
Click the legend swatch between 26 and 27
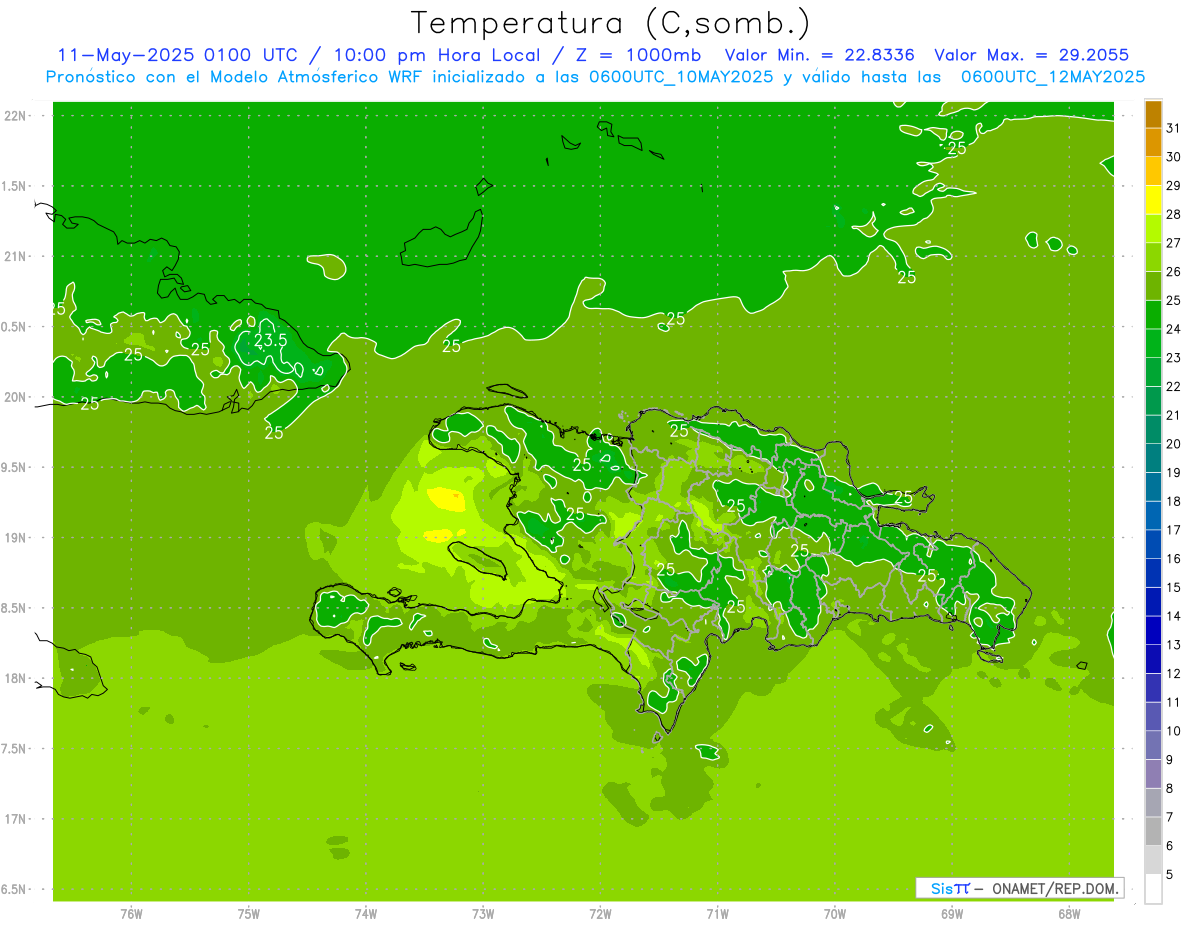1153,257
